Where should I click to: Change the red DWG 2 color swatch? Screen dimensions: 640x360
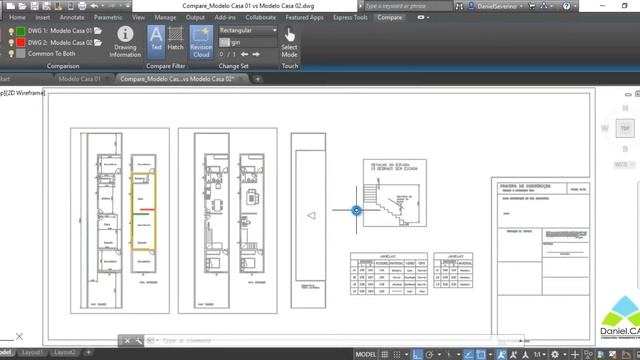(20, 42)
